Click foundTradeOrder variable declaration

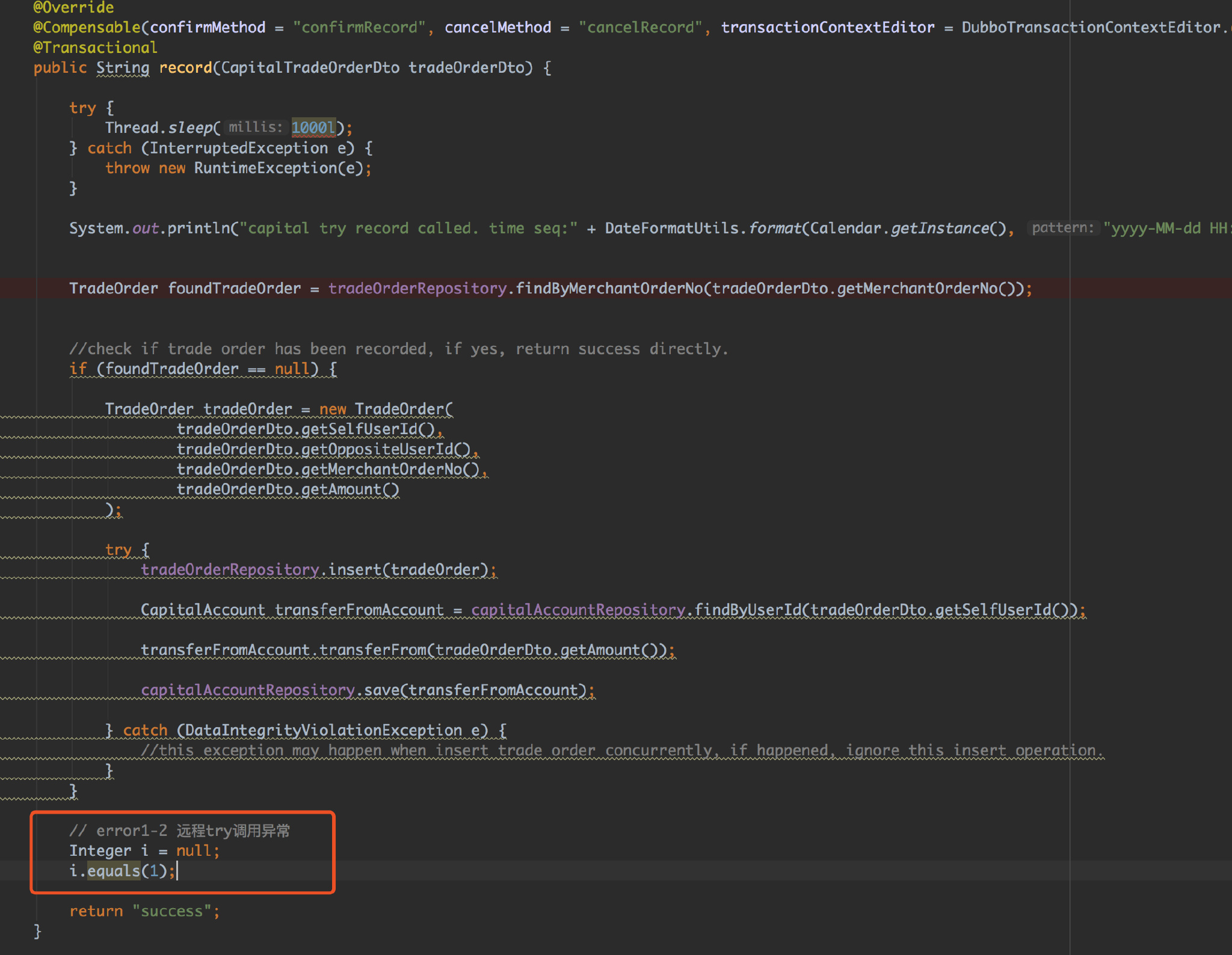(234, 289)
